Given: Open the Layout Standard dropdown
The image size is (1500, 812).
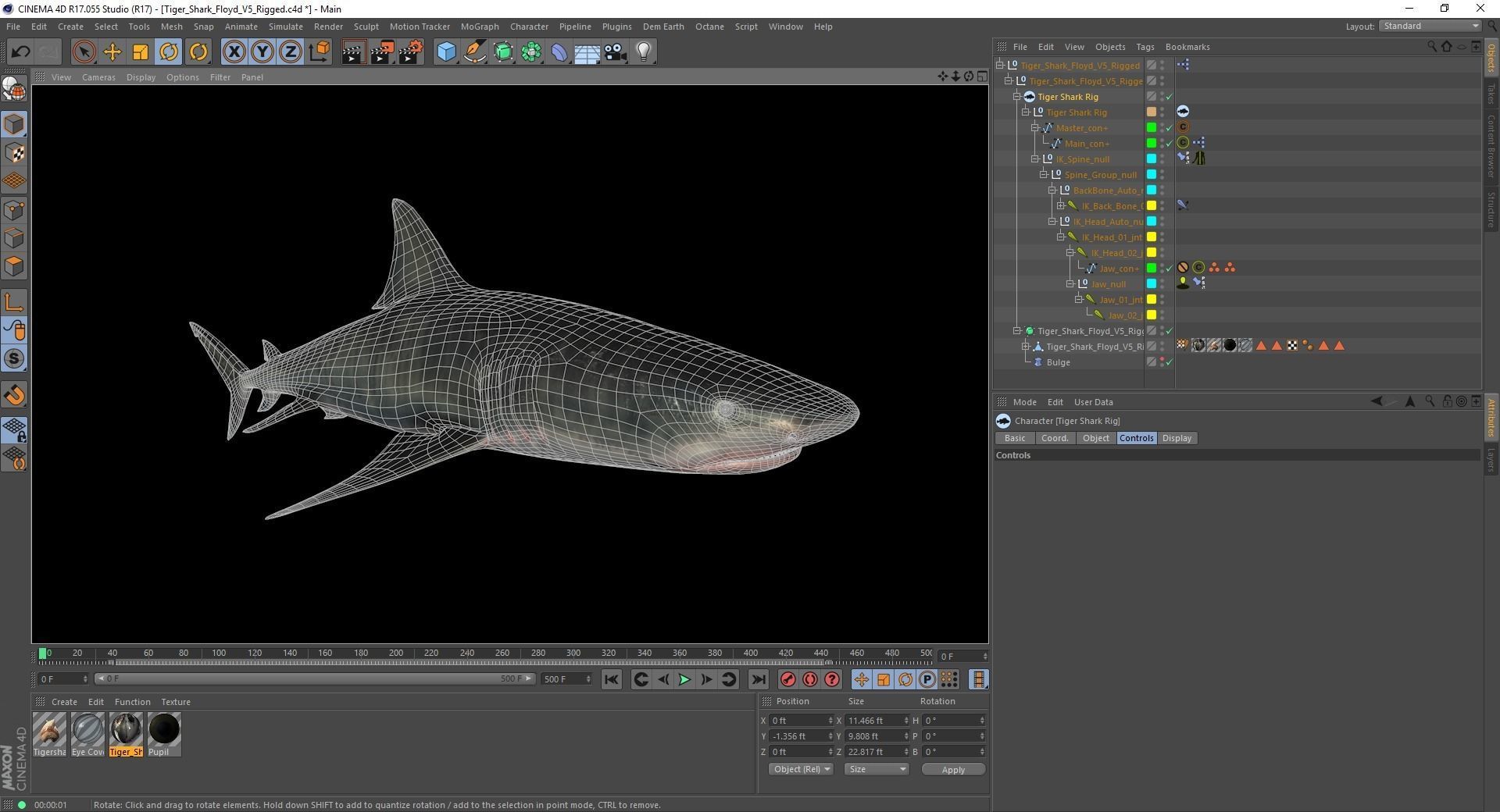Looking at the screenshot, I should click(x=1430, y=26).
